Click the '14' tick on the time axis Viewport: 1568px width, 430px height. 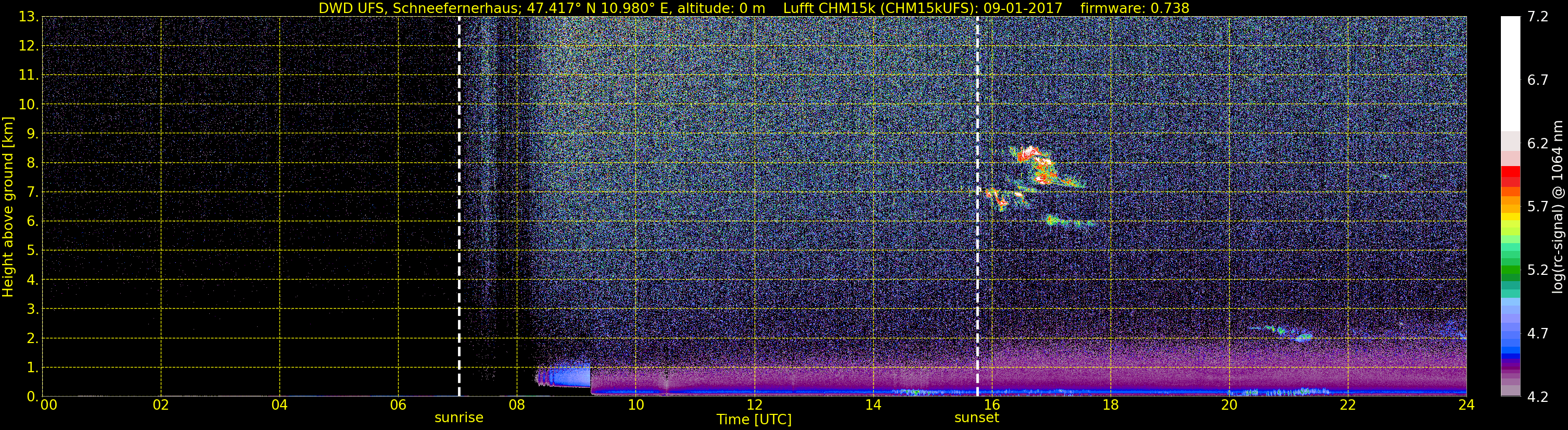pos(873,405)
